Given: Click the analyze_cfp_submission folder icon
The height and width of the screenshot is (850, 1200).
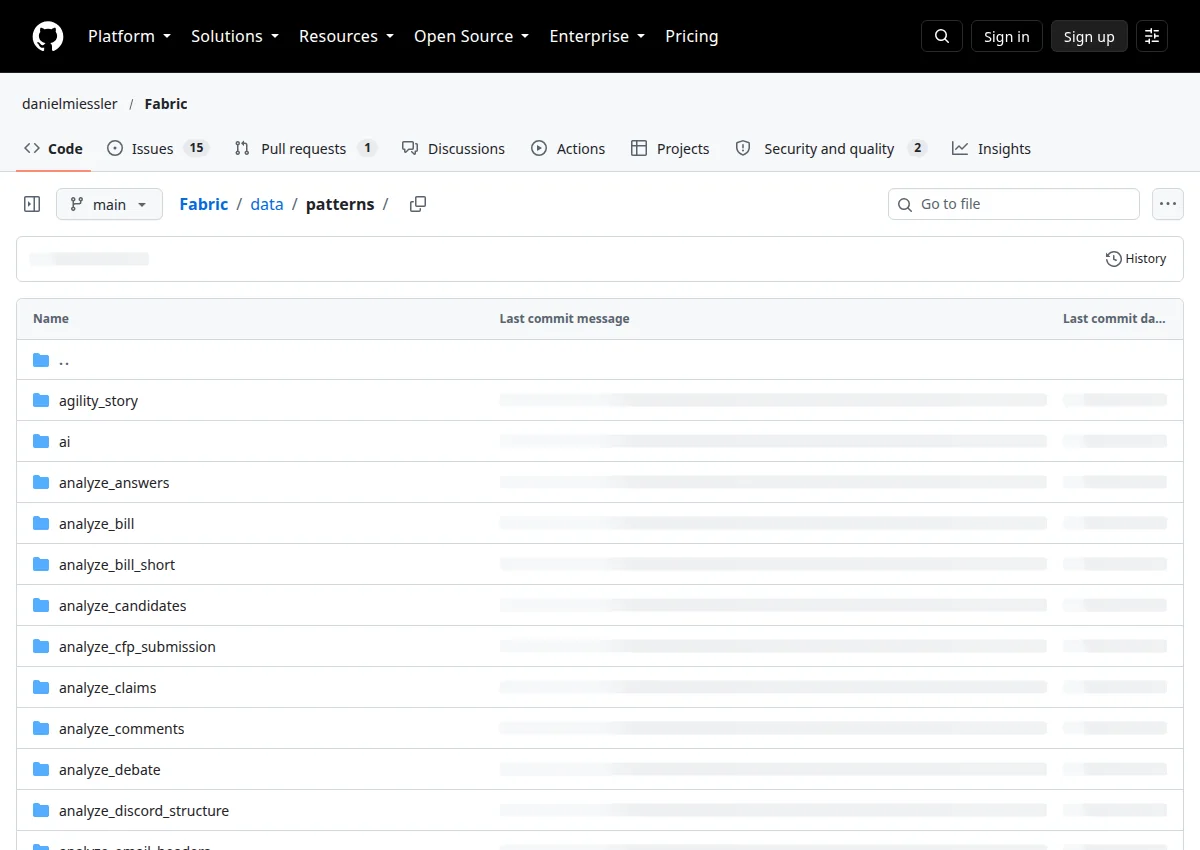Looking at the screenshot, I should [41, 647].
